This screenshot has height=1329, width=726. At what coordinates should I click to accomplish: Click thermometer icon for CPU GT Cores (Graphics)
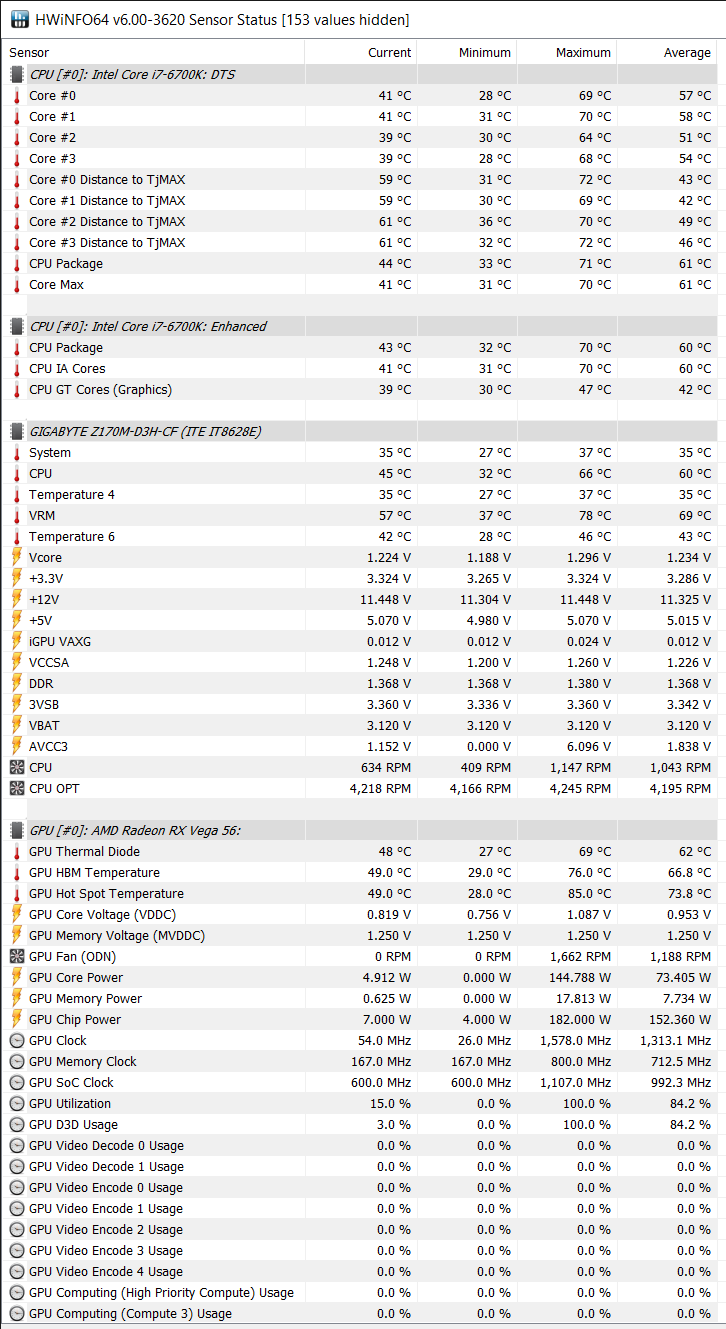click(17, 389)
